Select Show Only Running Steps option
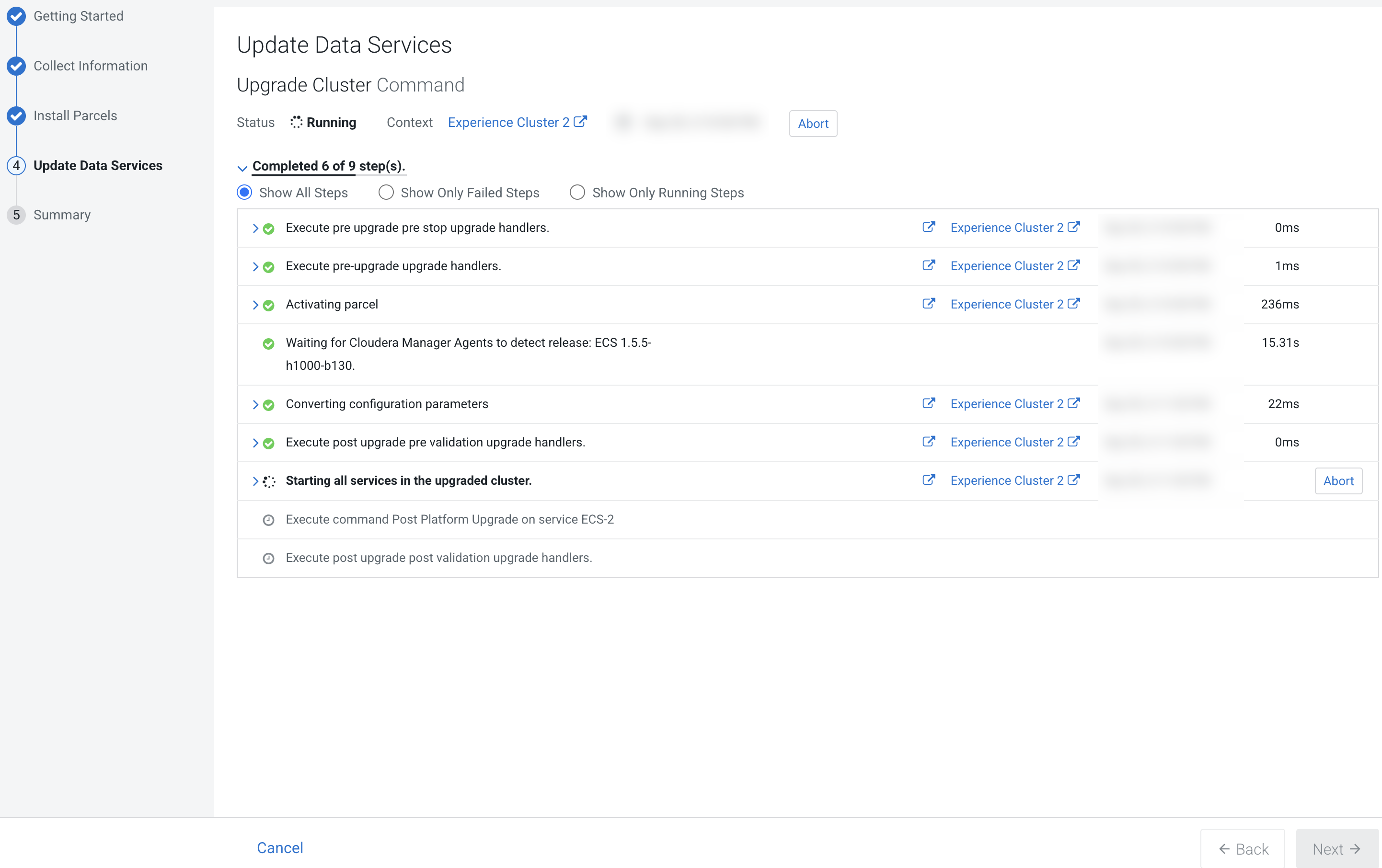The height and width of the screenshot is (868, 1382). [x=577, y=192]
